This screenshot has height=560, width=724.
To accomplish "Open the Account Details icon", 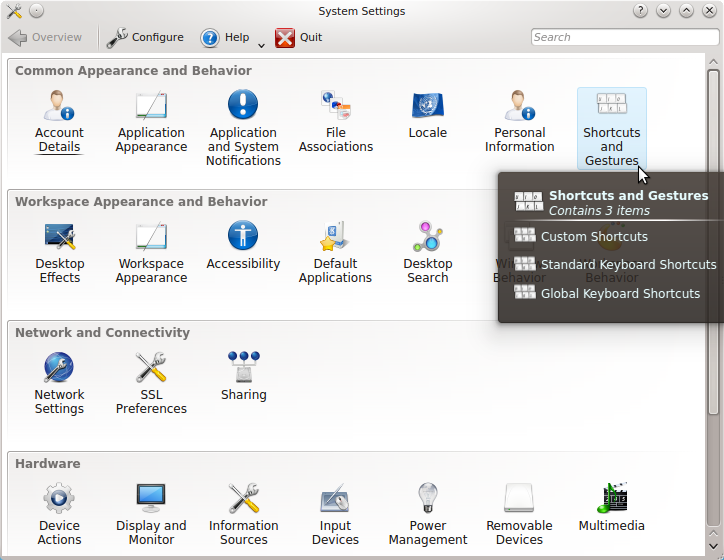I will (59, 105).
